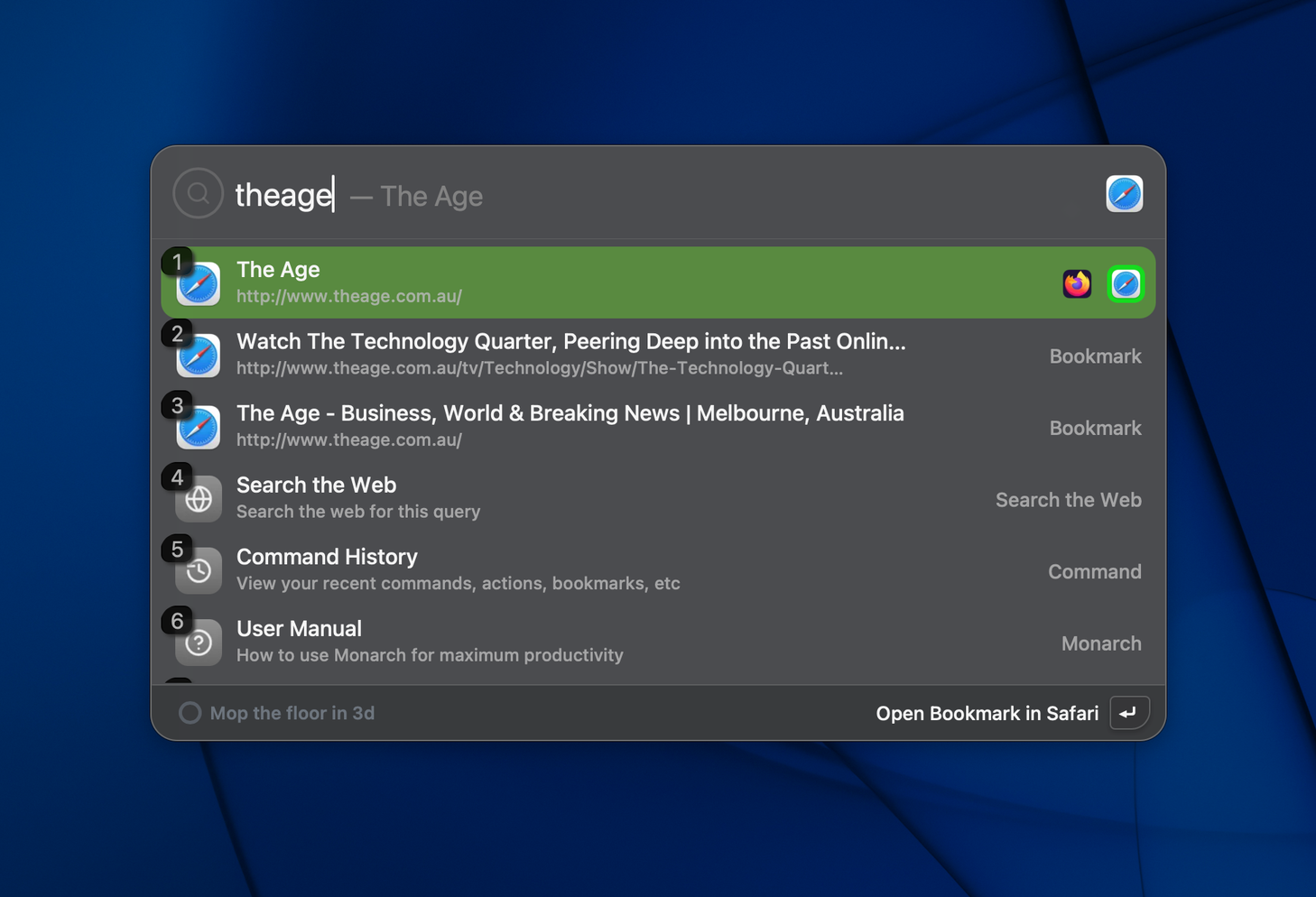Screen dimensions: 1316x897
Task: Click the 'Mop the floor in 3d' text
Action: pyautogui.click(x=292, y=714)
